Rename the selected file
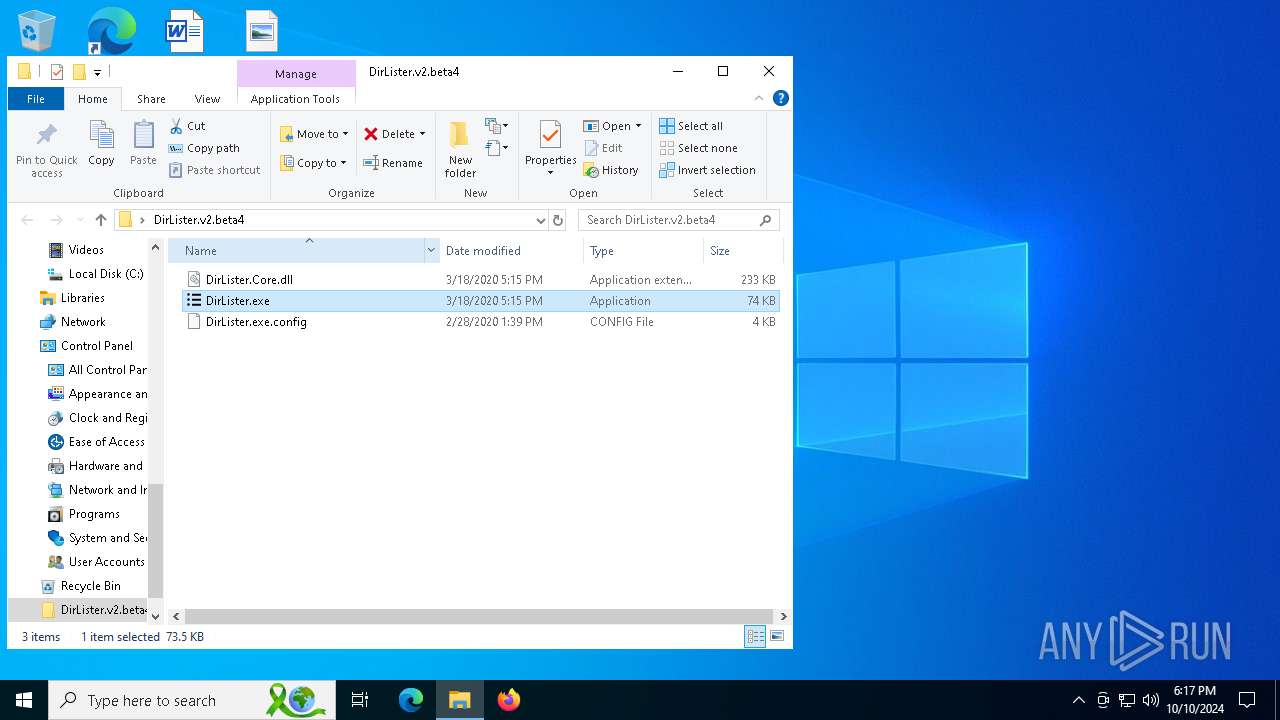 coord(393,163)
